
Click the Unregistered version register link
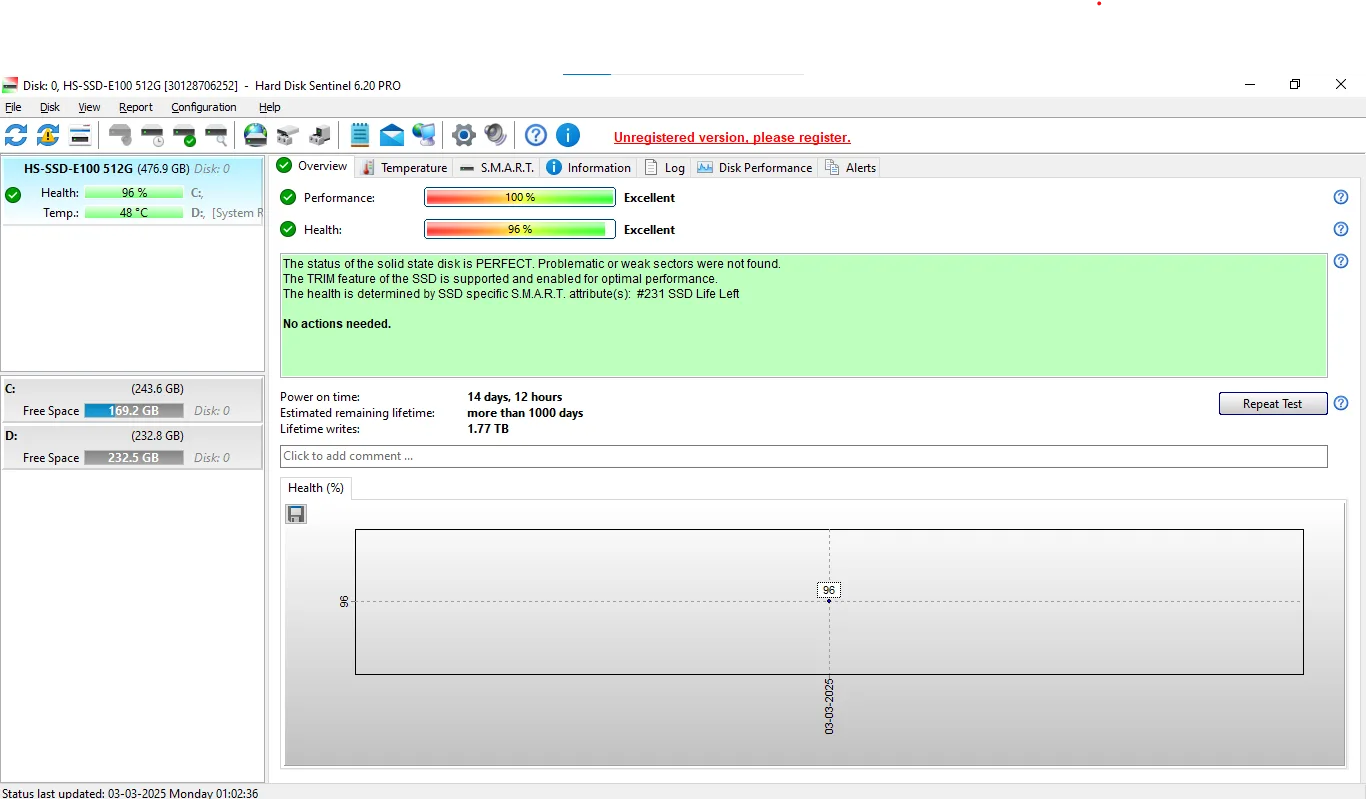tap(732, 138)
